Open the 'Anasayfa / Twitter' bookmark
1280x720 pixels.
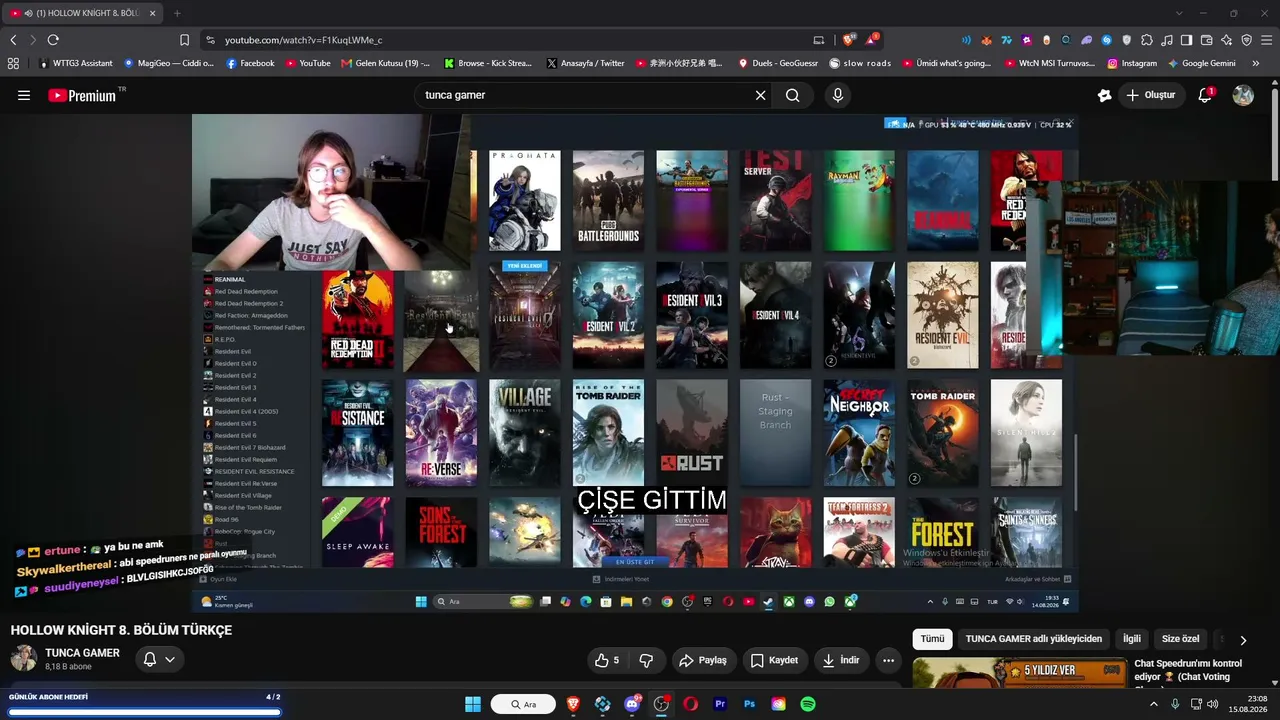tap(585, 63)
